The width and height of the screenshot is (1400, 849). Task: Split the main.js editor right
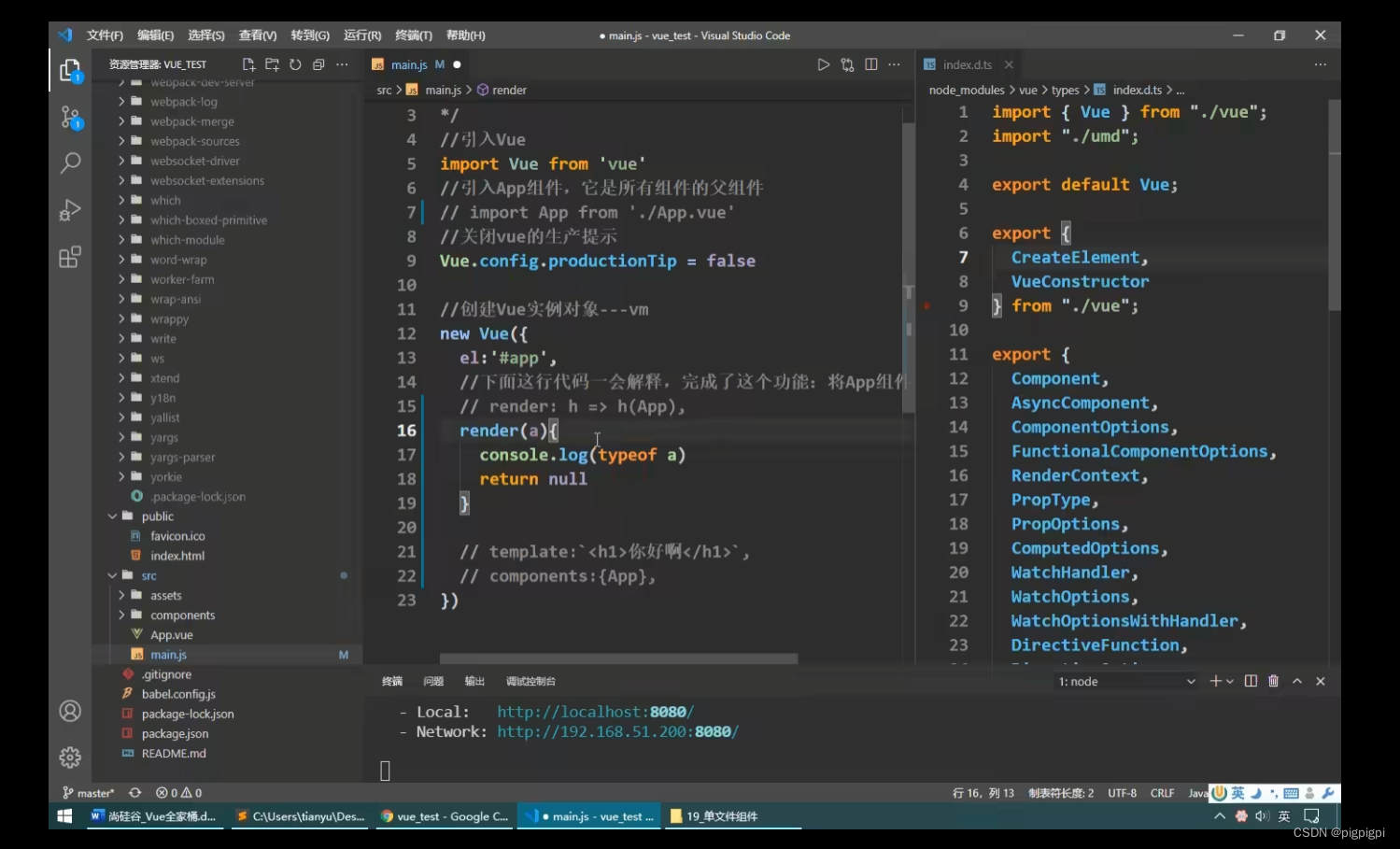pos(870,64)
